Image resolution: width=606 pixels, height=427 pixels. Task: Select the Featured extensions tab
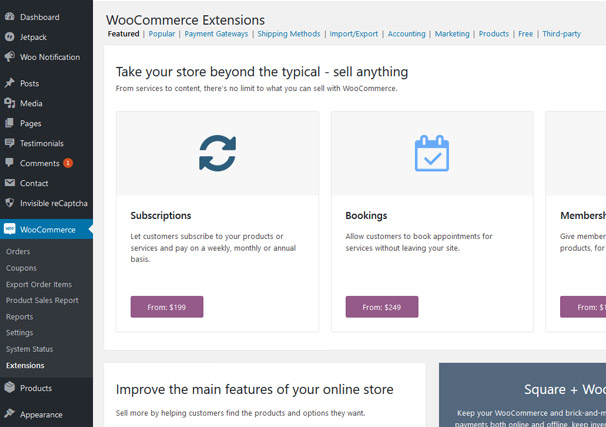tap(123, 34)
